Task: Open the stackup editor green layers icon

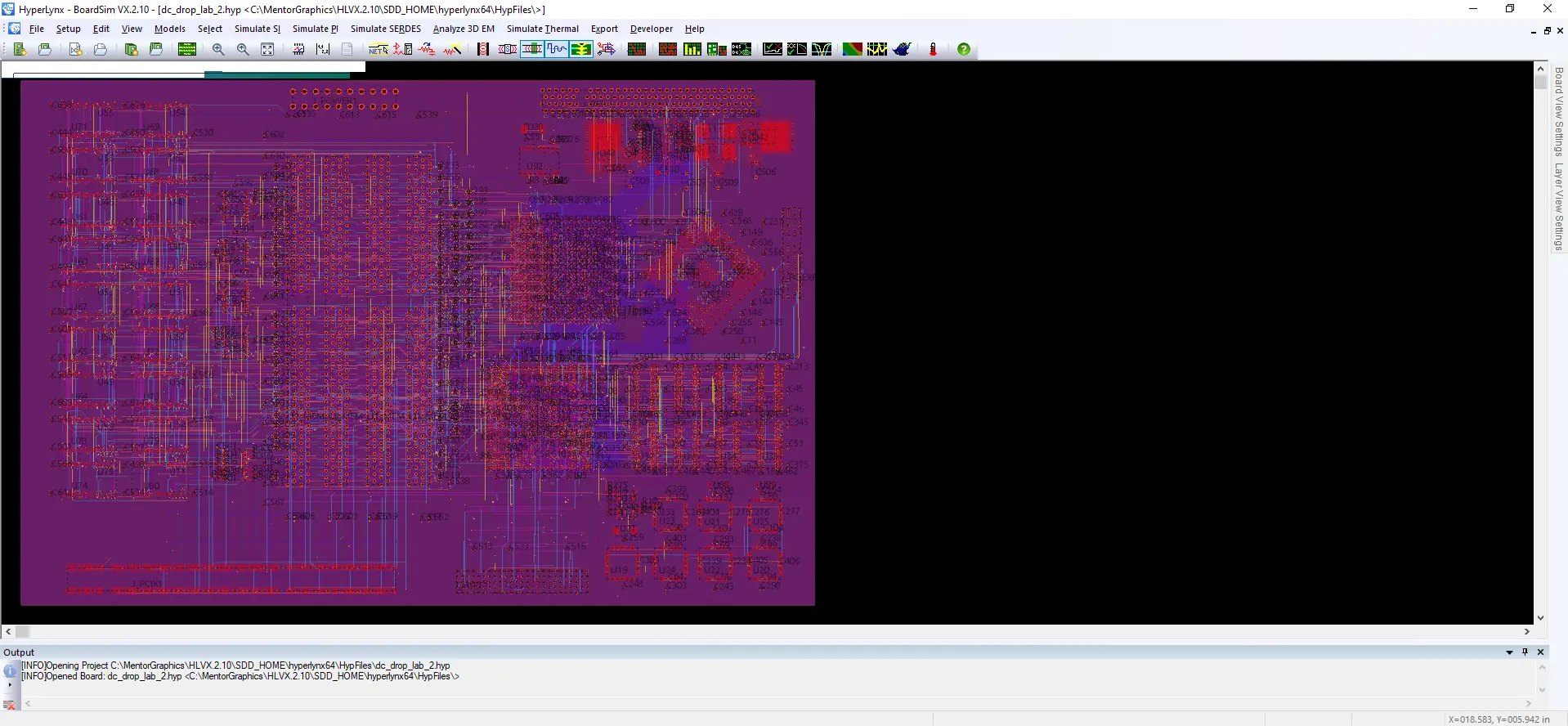Action: click(187, 49)
